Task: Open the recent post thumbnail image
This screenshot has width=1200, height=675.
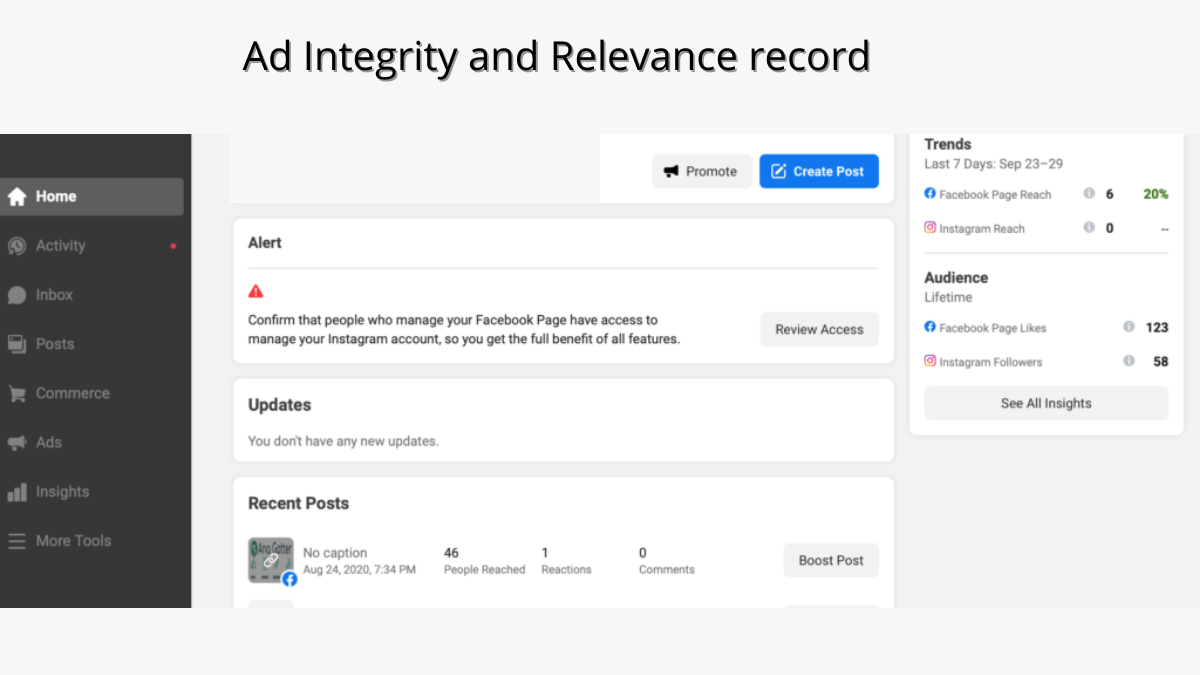Action: 271,560
